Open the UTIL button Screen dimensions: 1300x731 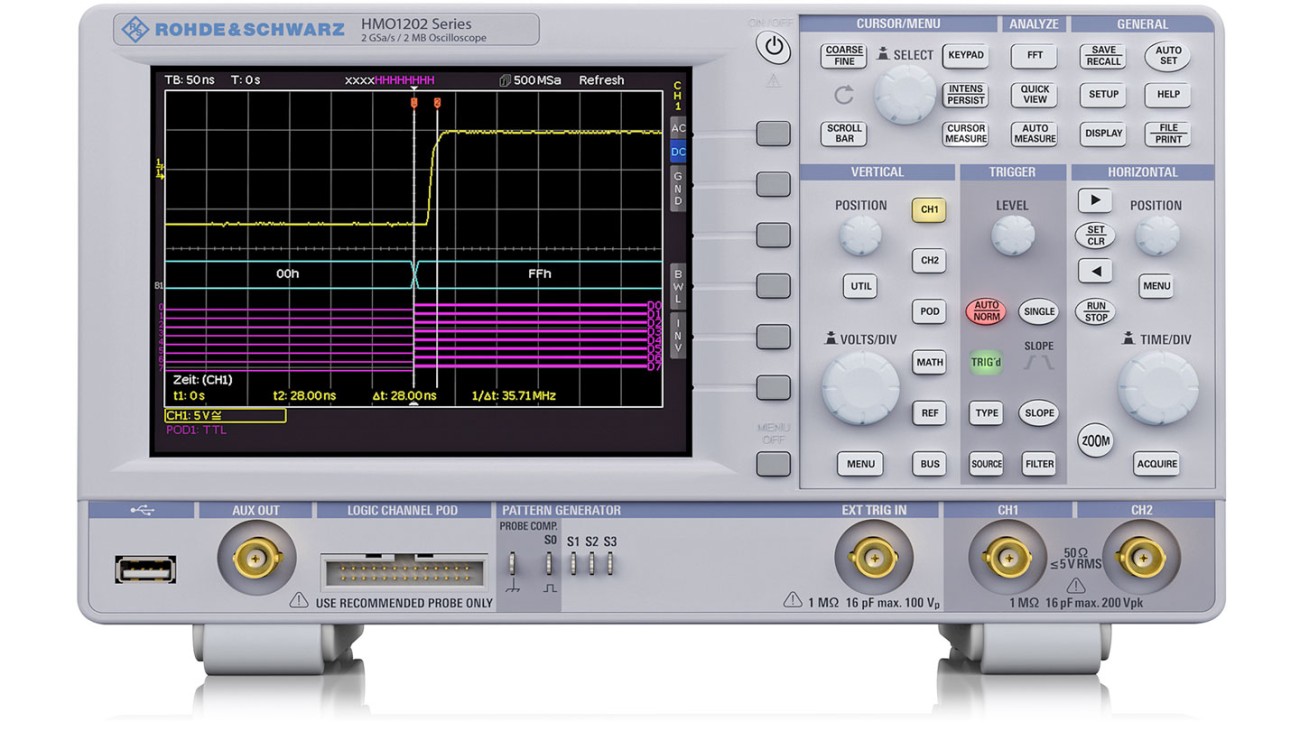click(x=860, y=286)
